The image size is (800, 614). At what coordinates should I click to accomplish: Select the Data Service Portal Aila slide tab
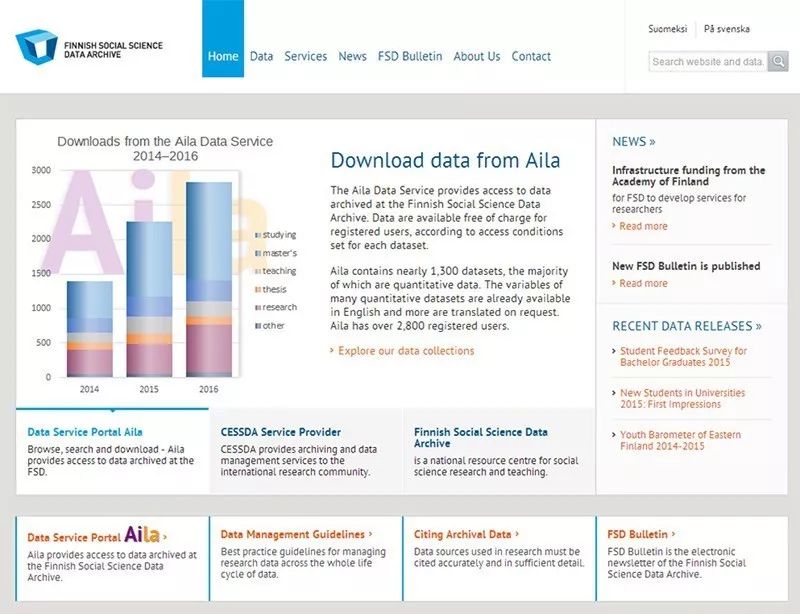[x=112, y=451]
